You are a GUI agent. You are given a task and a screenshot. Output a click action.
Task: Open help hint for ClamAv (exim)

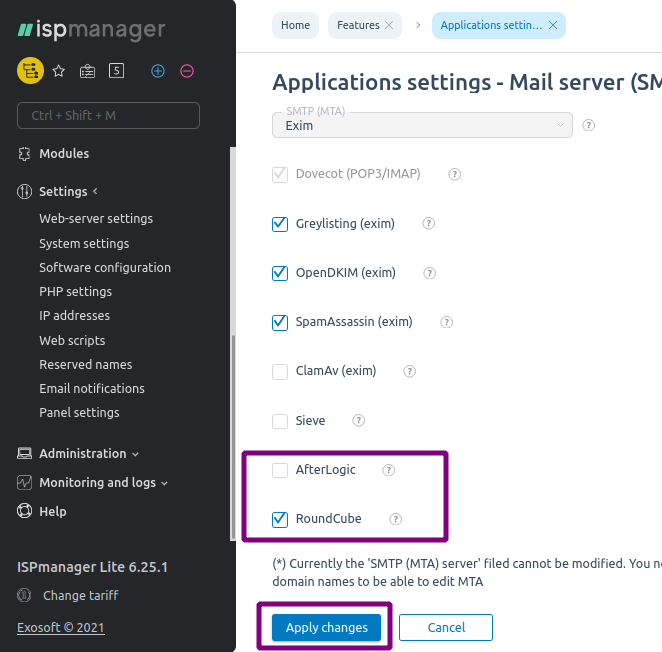point(410,371)
